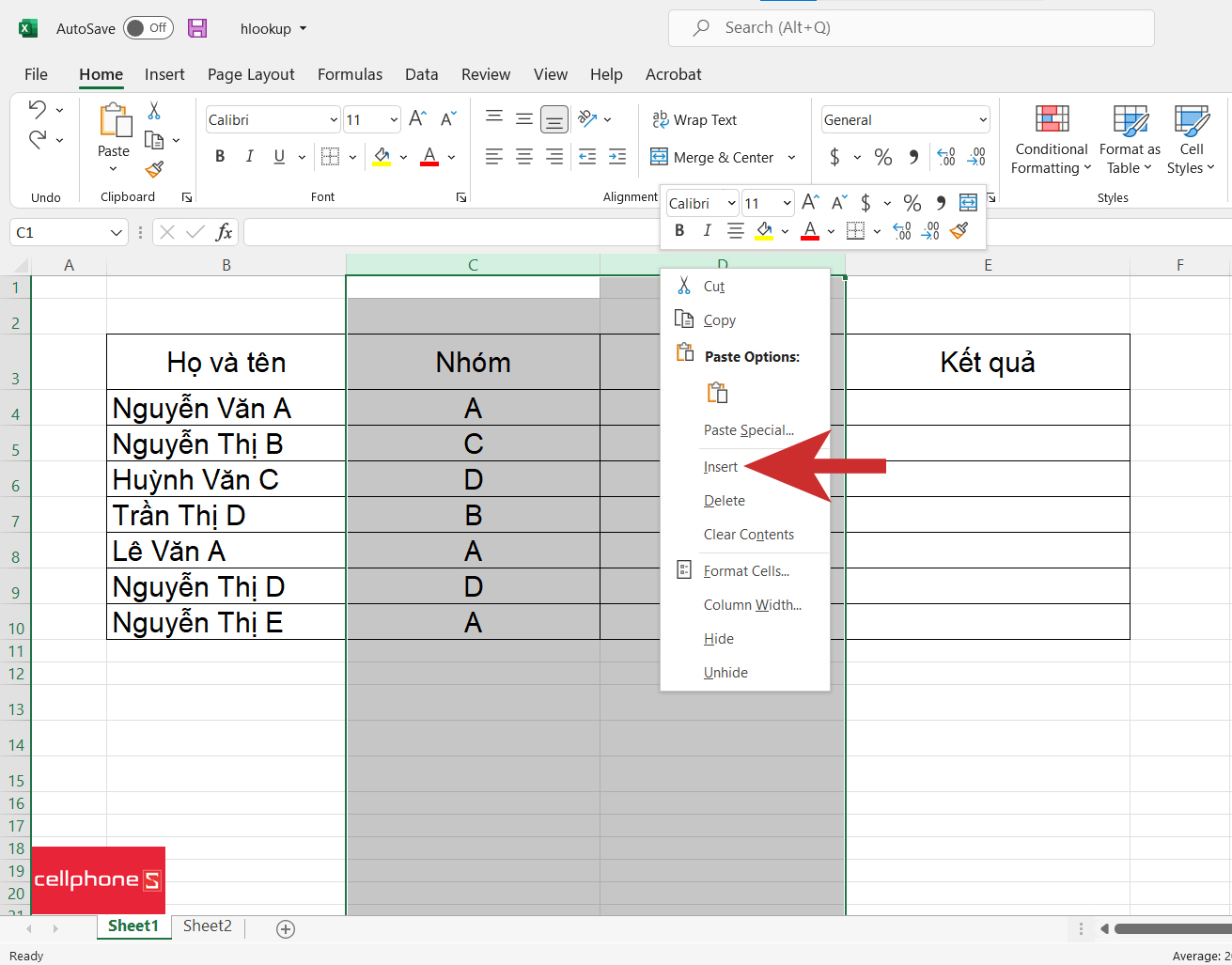This screenshot has width=1232, height=965.
Task: Click the Redo arrow icon
Action: point(38,139)
